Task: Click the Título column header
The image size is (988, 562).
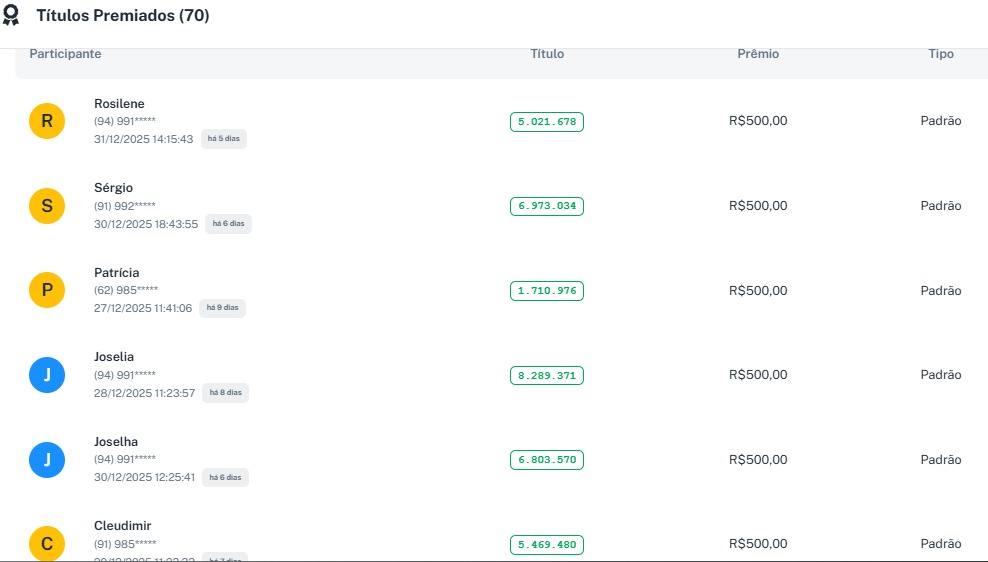Action: point(547,54)
